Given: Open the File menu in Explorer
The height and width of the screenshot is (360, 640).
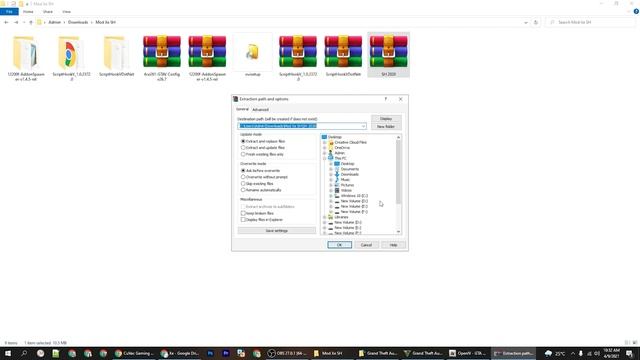Looking at the screenshot, I should tap(9, 12).
